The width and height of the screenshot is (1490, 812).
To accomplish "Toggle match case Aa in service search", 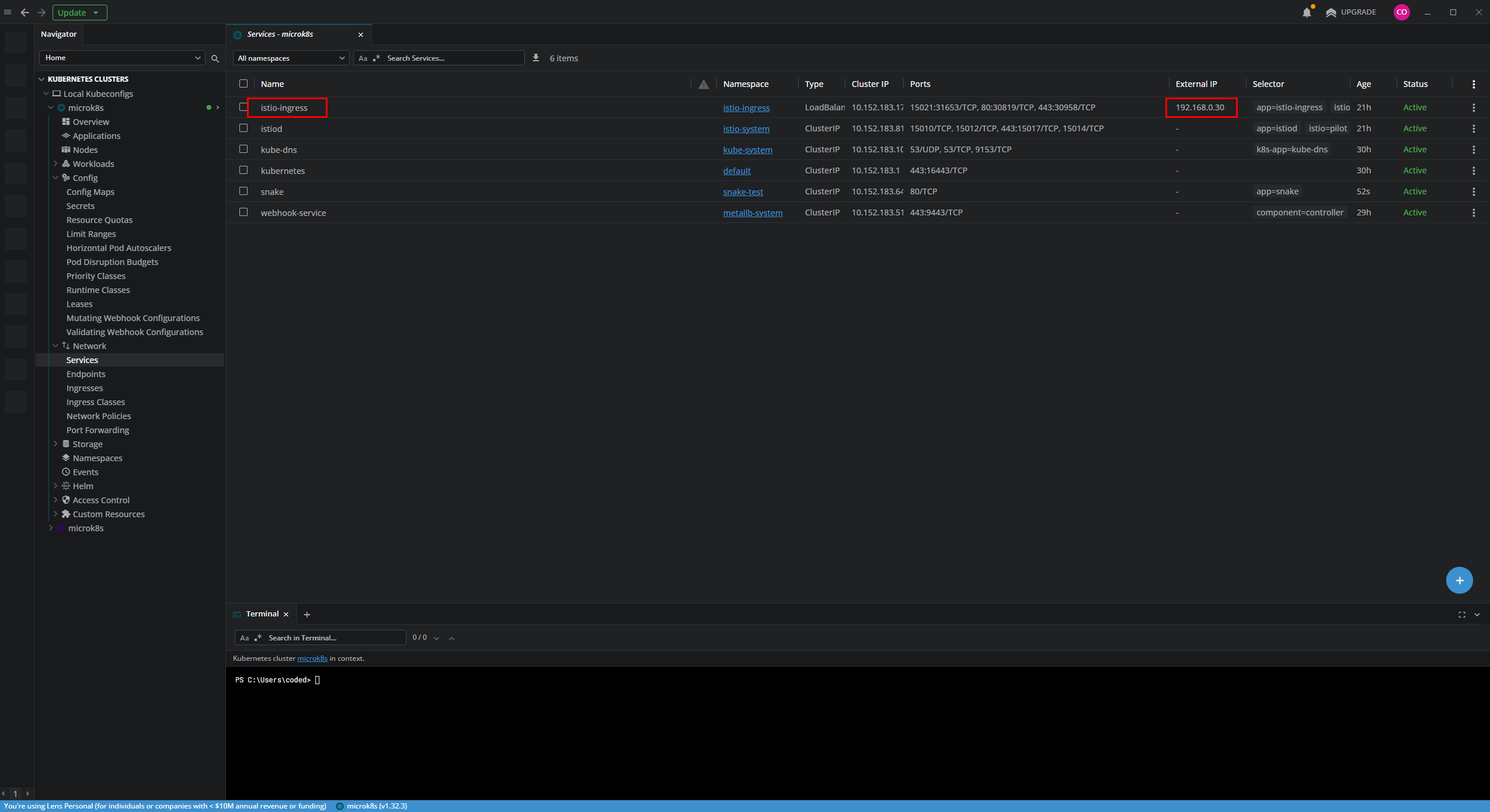I will (363, 58).
